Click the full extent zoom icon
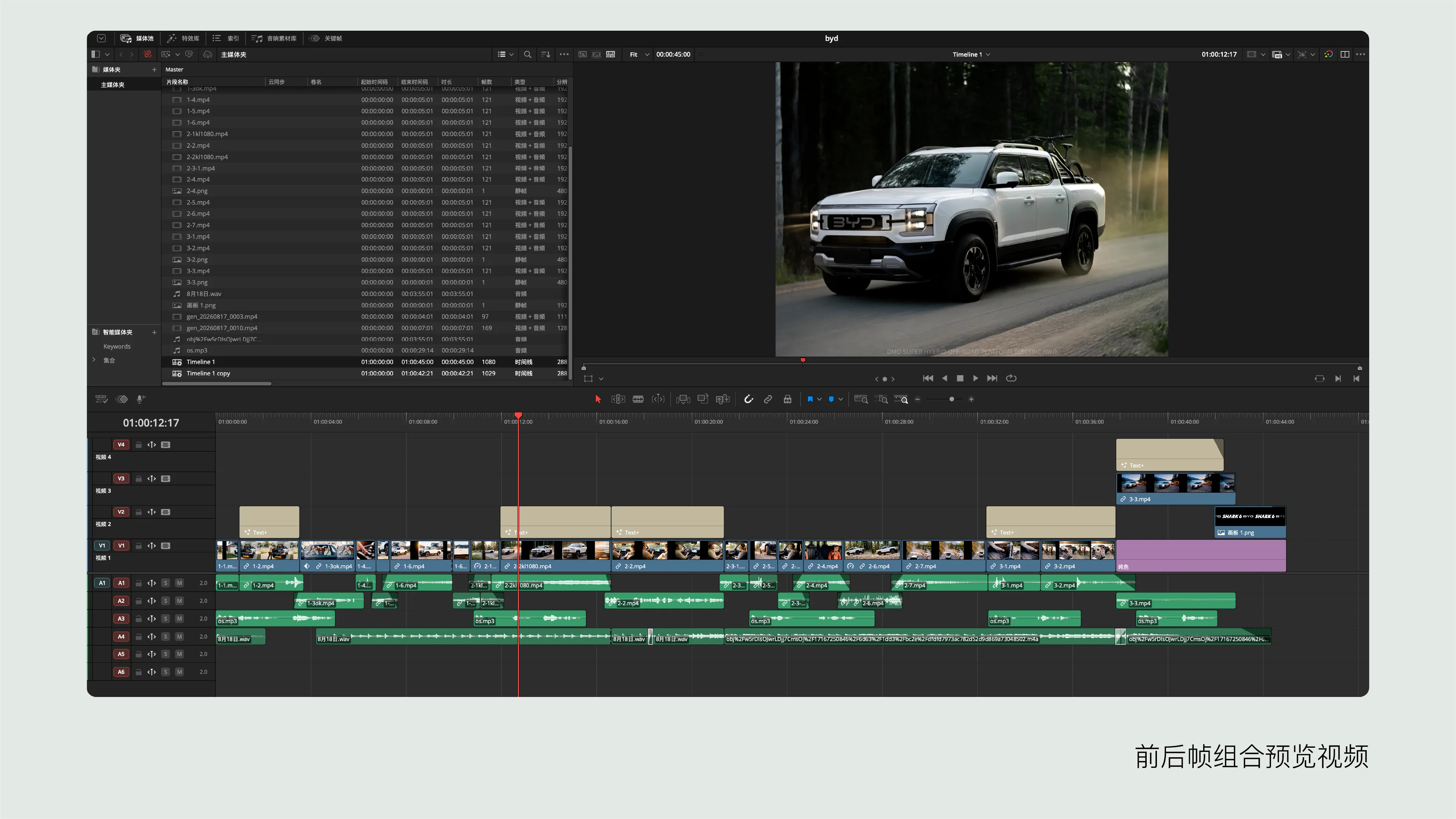This screenshot has width=1456, height=819. point(861,399)
